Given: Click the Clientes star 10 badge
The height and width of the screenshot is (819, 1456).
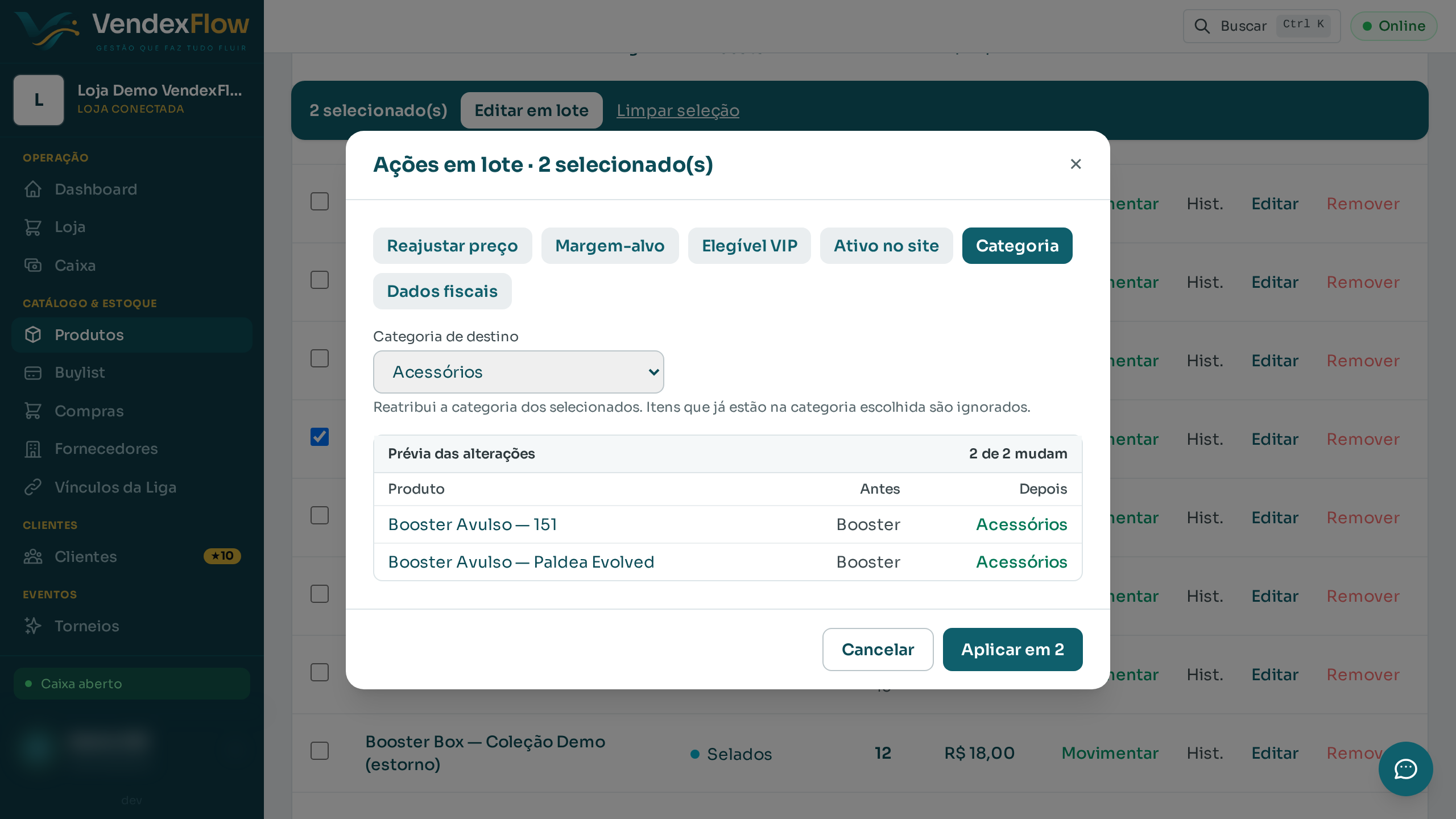Looking at the screenshot, I should pyautogui.click(x=222, y=556).
